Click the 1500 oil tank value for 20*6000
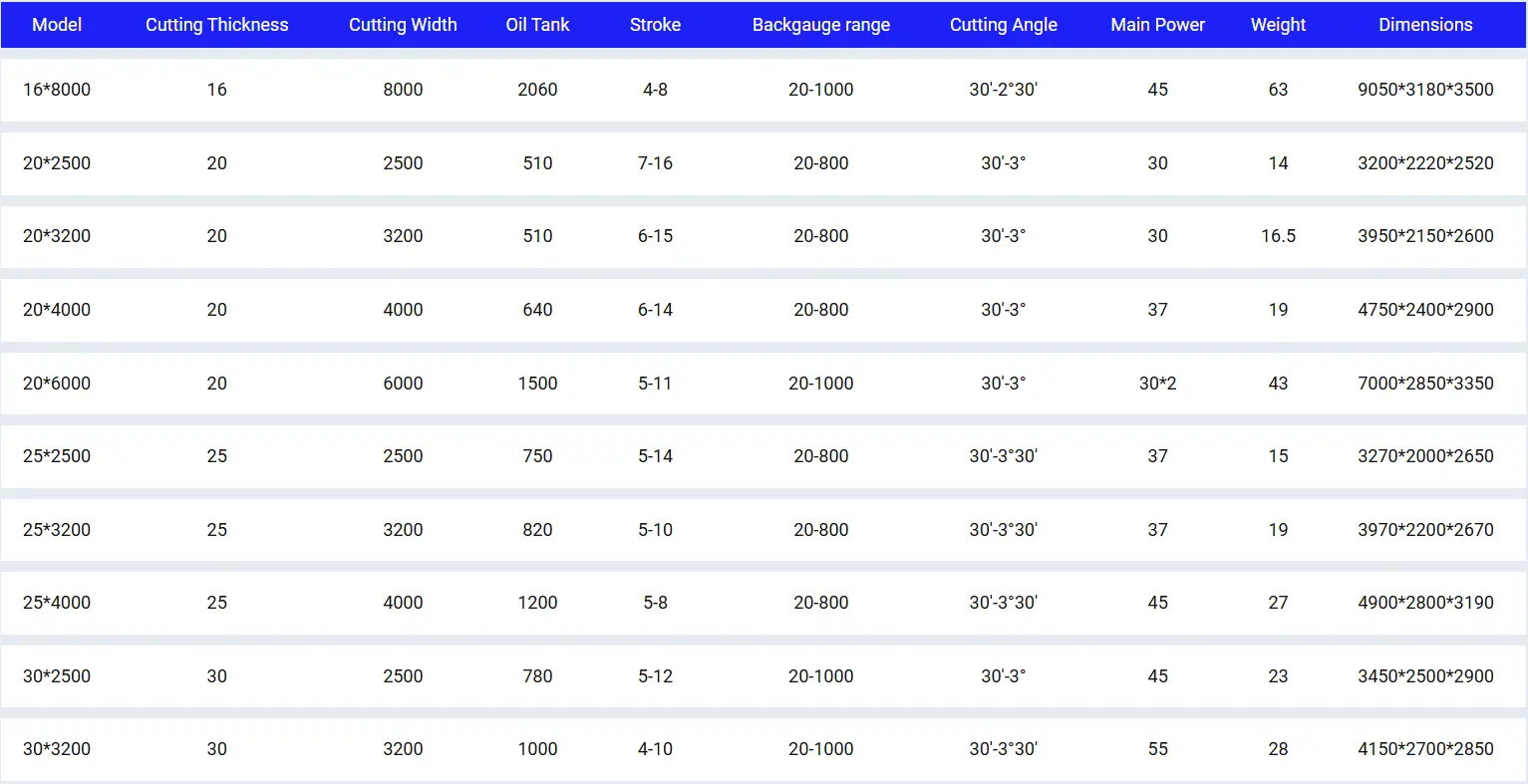Screen dimensions: 1528x784 coord(537,384)
